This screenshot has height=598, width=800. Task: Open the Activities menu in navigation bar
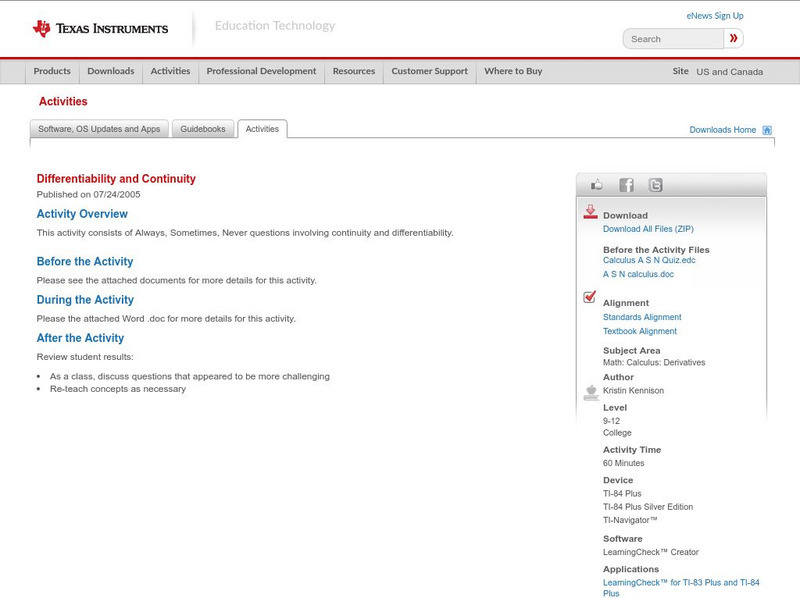[x=170, y=71]
